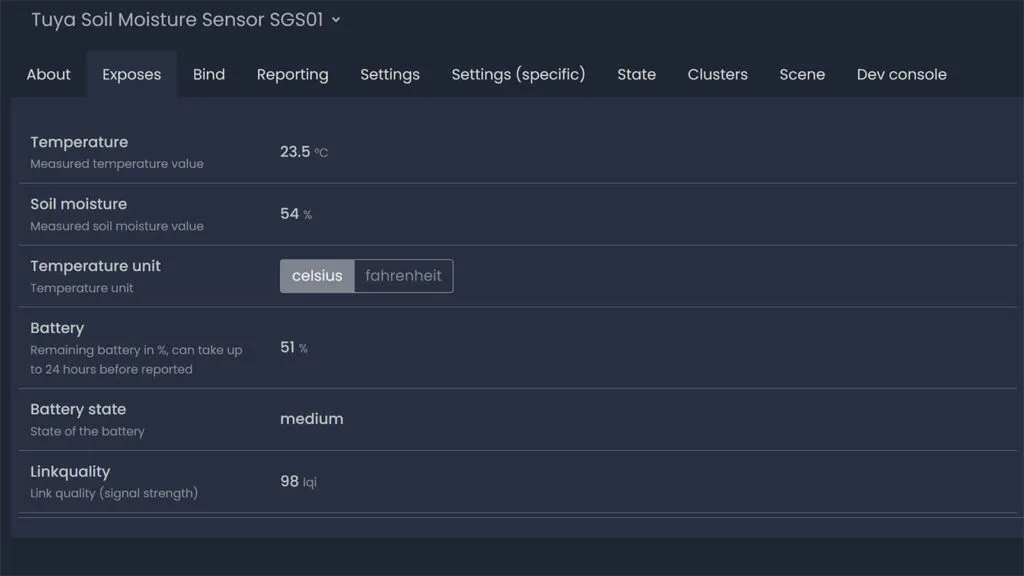Click the 'Temperature unit' heading label
This screenshot has height=576, width=1024.
[95, 266]
